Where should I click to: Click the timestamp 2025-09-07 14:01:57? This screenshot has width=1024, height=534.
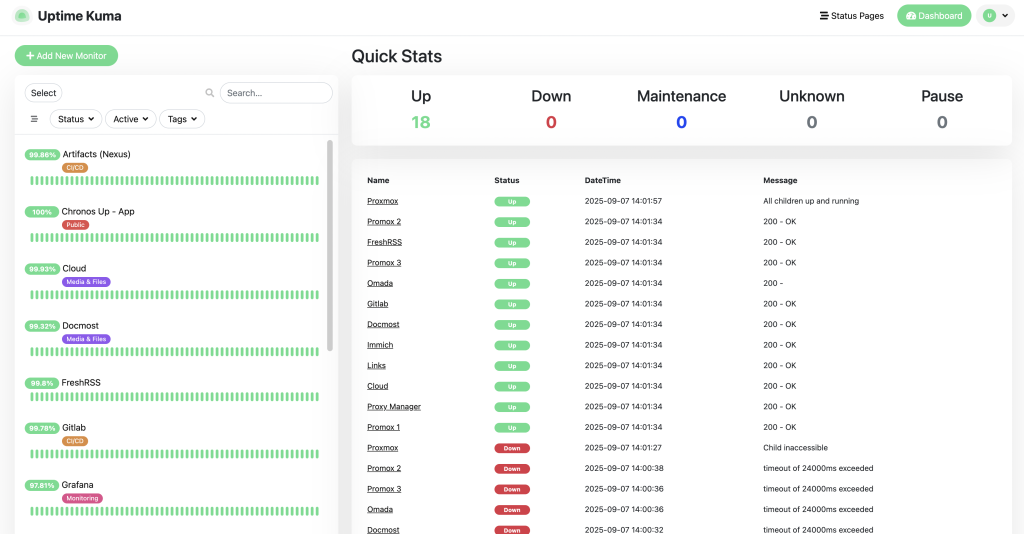624,201
